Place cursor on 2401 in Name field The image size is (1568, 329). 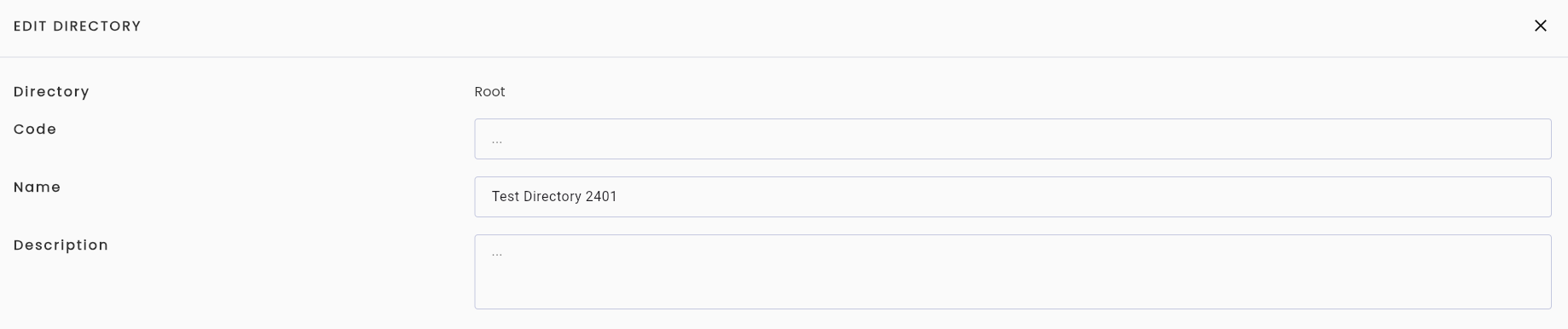point(601,196)
